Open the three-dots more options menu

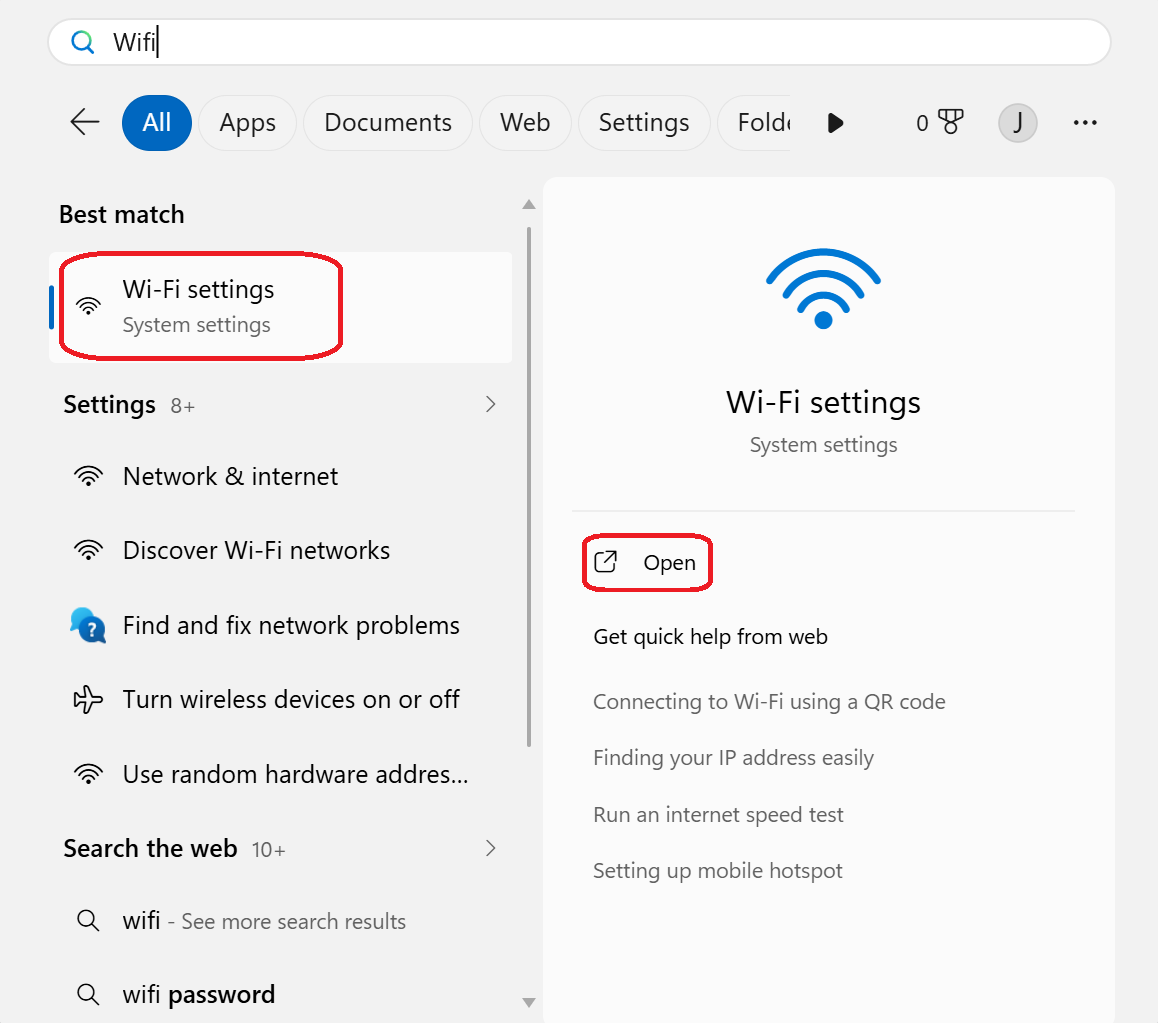coord(1084,123)
